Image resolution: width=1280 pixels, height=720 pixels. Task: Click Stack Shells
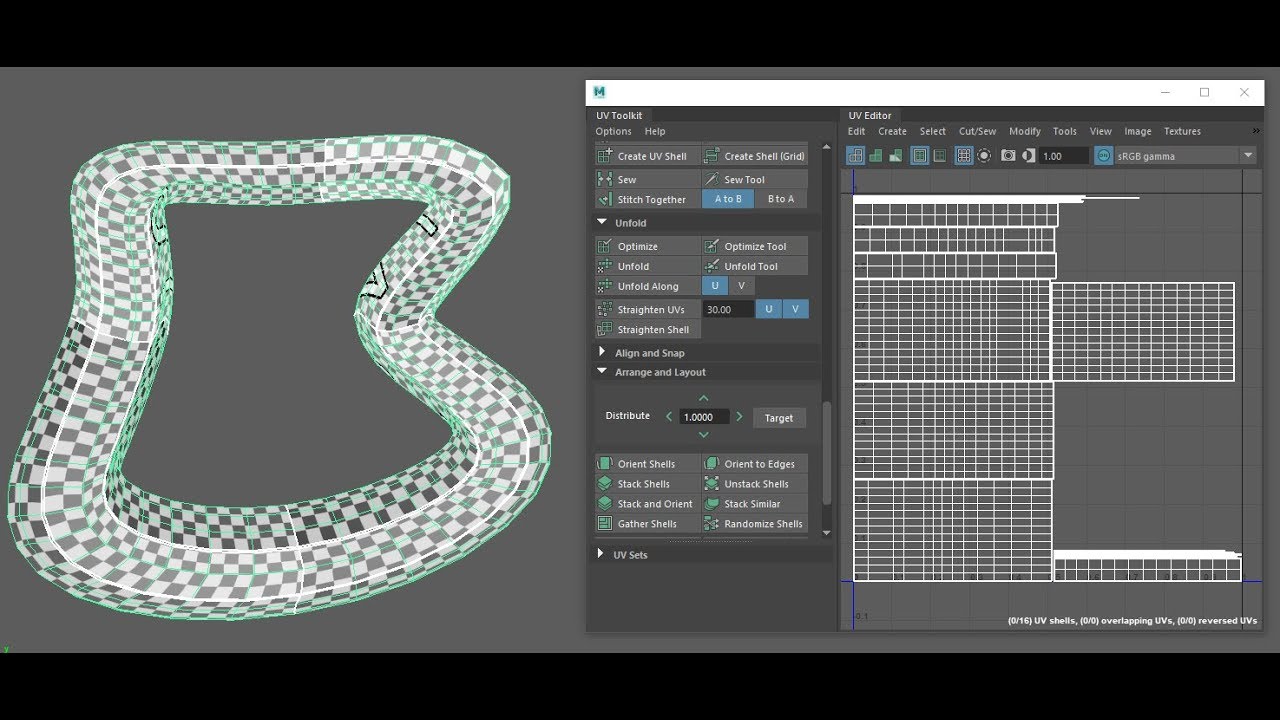click(648, 484)
